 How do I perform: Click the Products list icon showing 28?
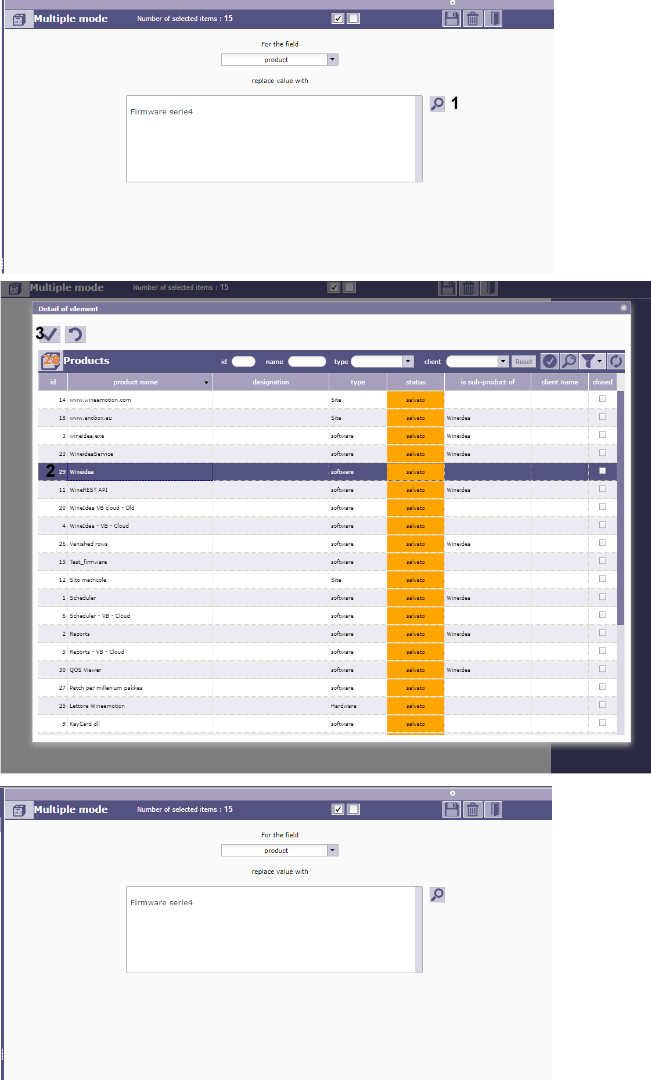pyautogui.click(x=50, y=360)
